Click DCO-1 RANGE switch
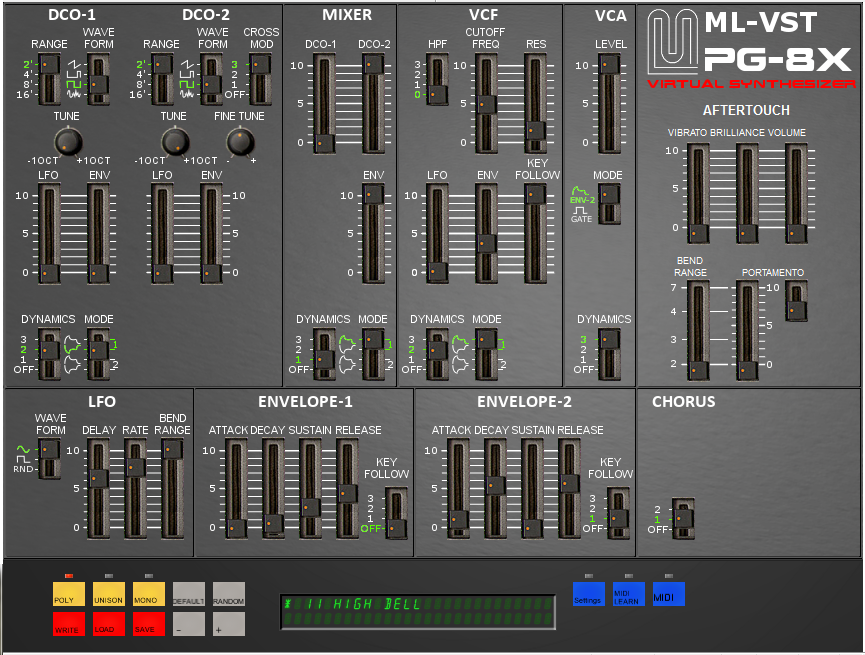The height and width of the screenshot is (655, 865). [x=50, y=79]
